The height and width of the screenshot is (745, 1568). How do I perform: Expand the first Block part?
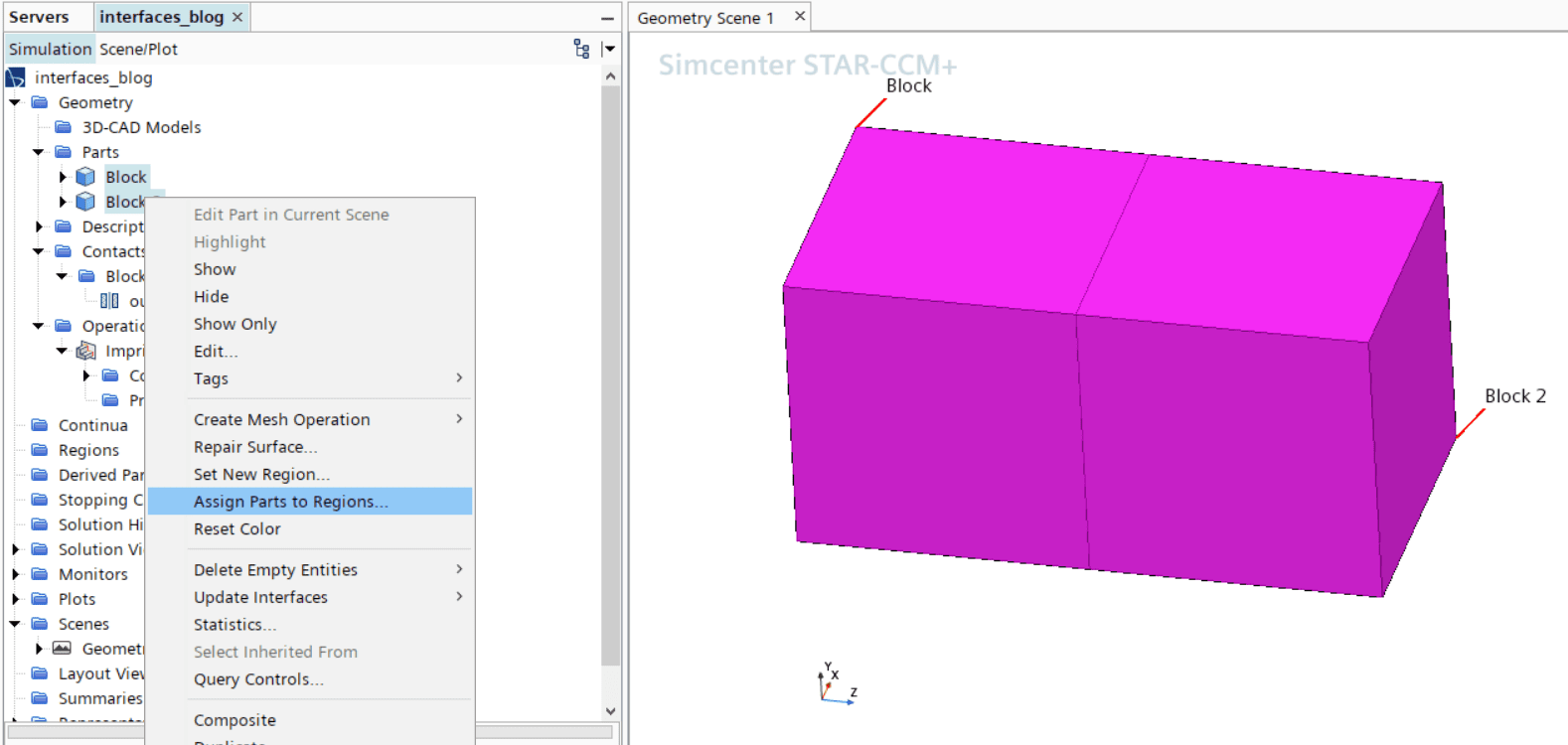(x=63, y=177)
